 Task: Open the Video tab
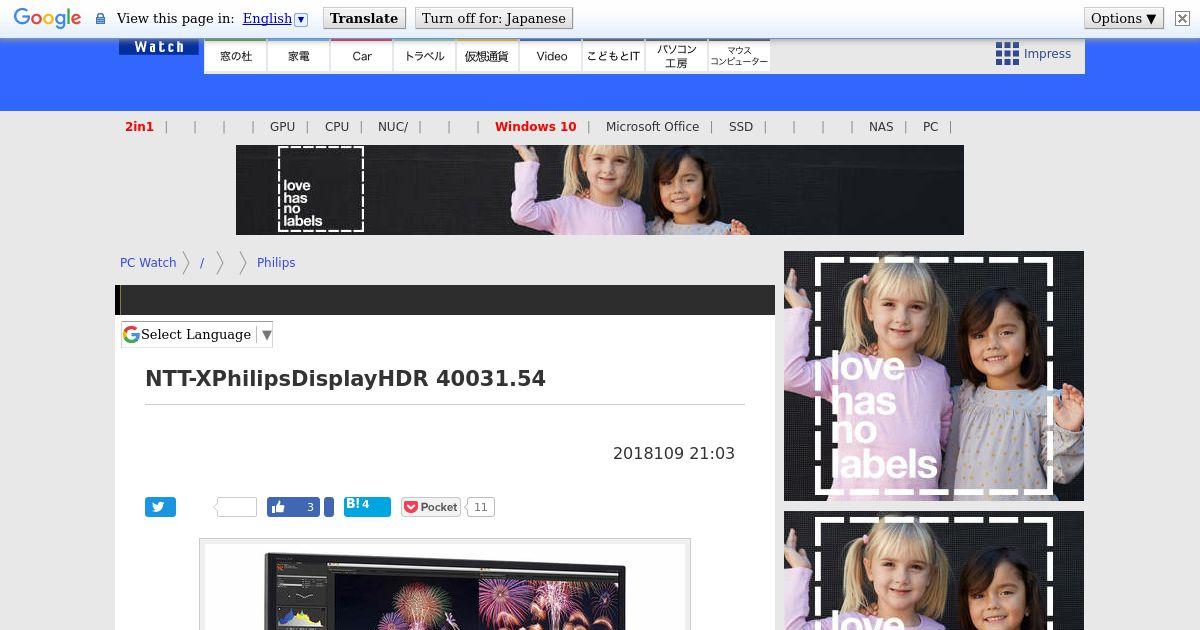pos(551,56)
